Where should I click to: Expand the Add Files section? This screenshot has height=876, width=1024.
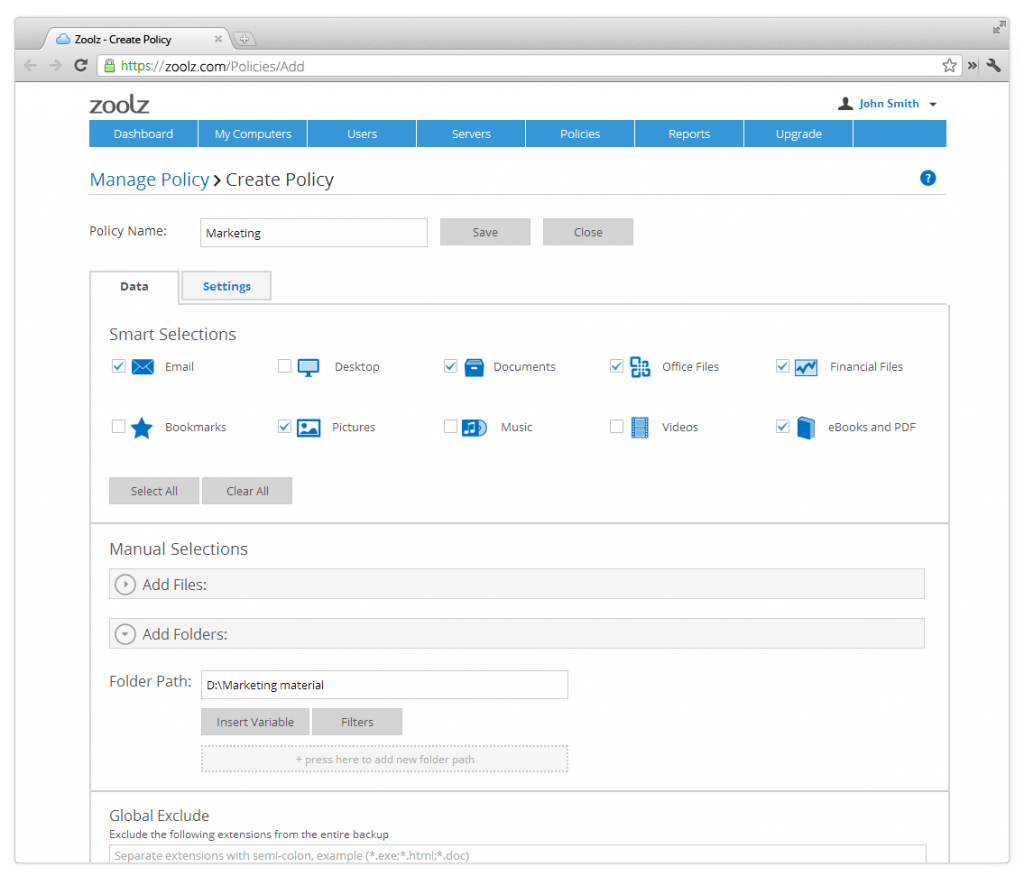(x=125, y=584)
